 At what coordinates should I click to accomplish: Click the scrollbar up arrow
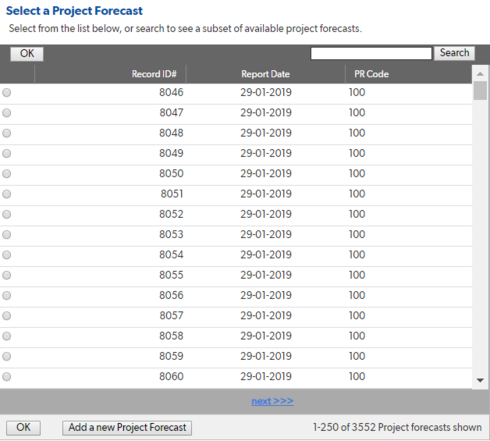pos(480,74)
